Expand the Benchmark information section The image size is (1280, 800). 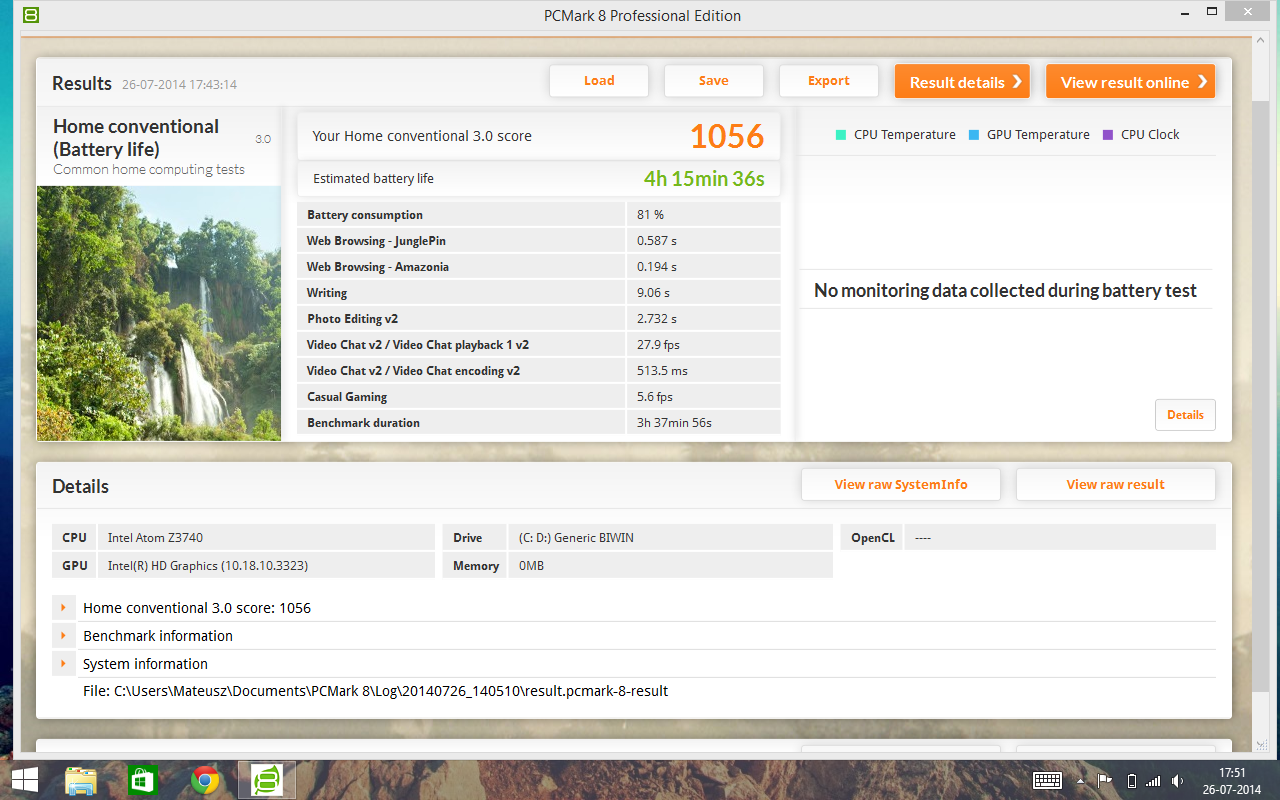tap(64, 636)
